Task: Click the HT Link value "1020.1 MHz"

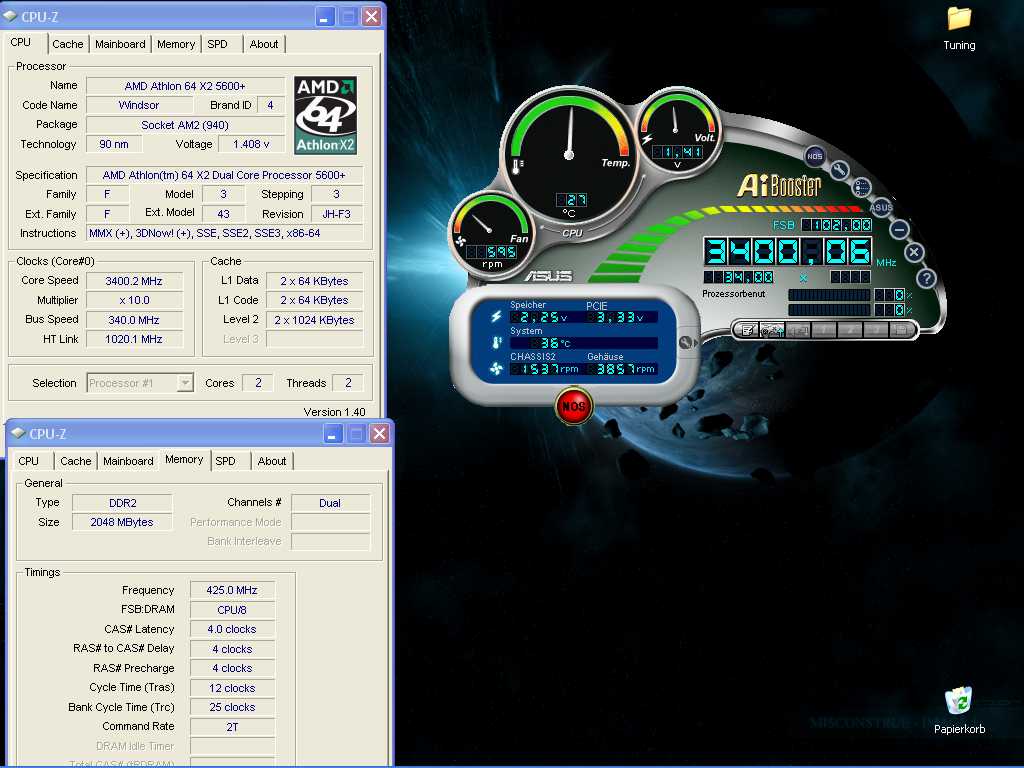Action: tap(134, 339)
